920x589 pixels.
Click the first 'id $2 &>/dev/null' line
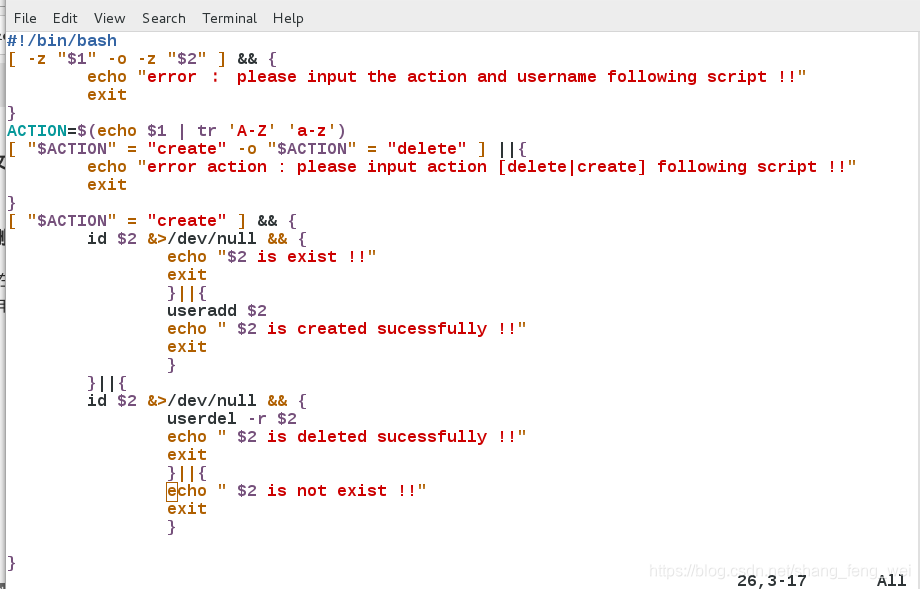[197, 238]
